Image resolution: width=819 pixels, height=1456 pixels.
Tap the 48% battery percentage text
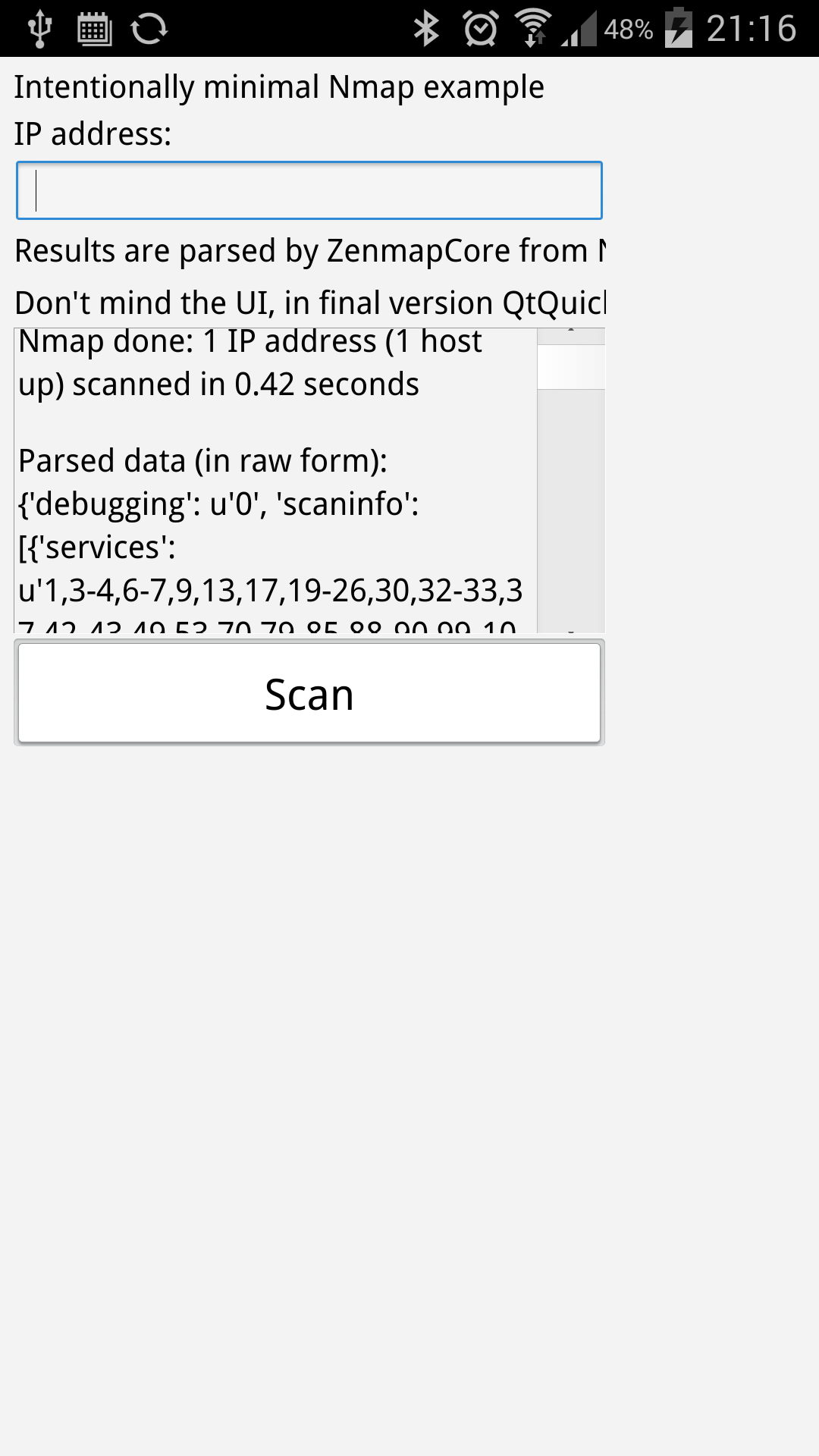pos(629,30)
